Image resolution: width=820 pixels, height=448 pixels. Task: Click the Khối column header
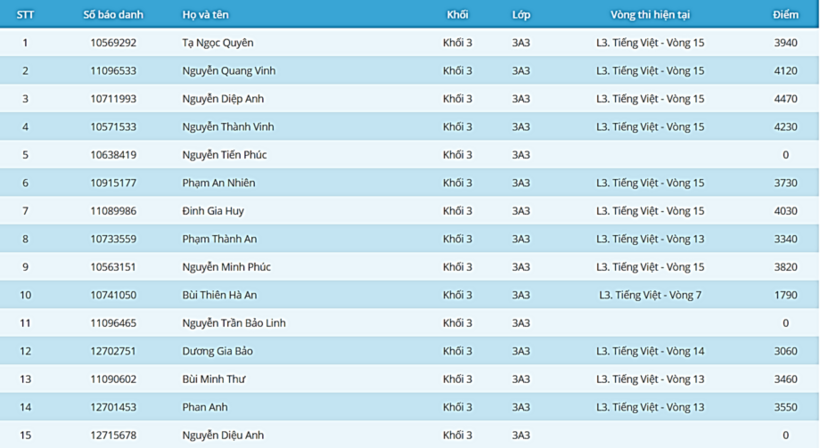[x=457, y=15]
